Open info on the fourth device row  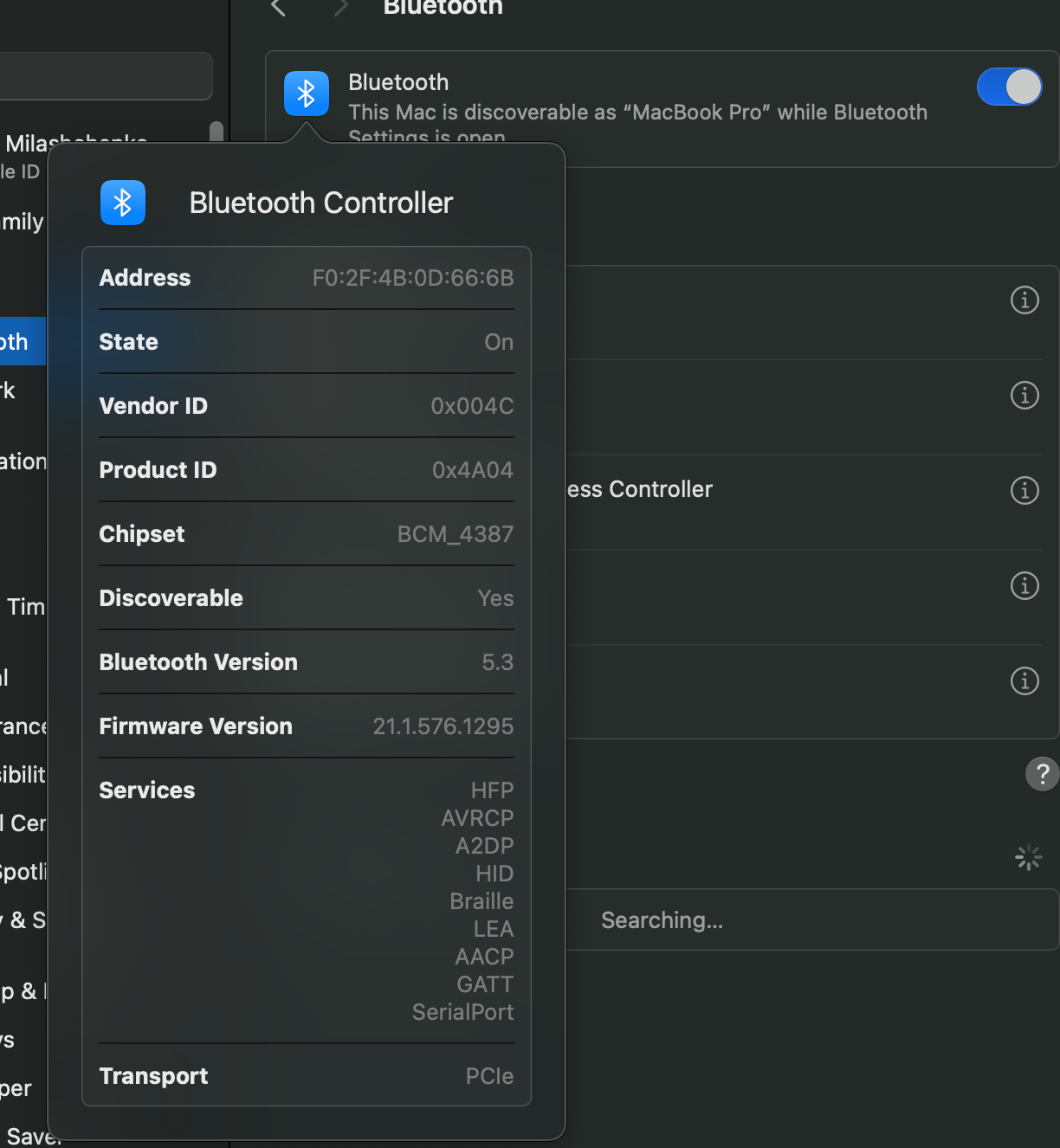tap(1024, 586)
